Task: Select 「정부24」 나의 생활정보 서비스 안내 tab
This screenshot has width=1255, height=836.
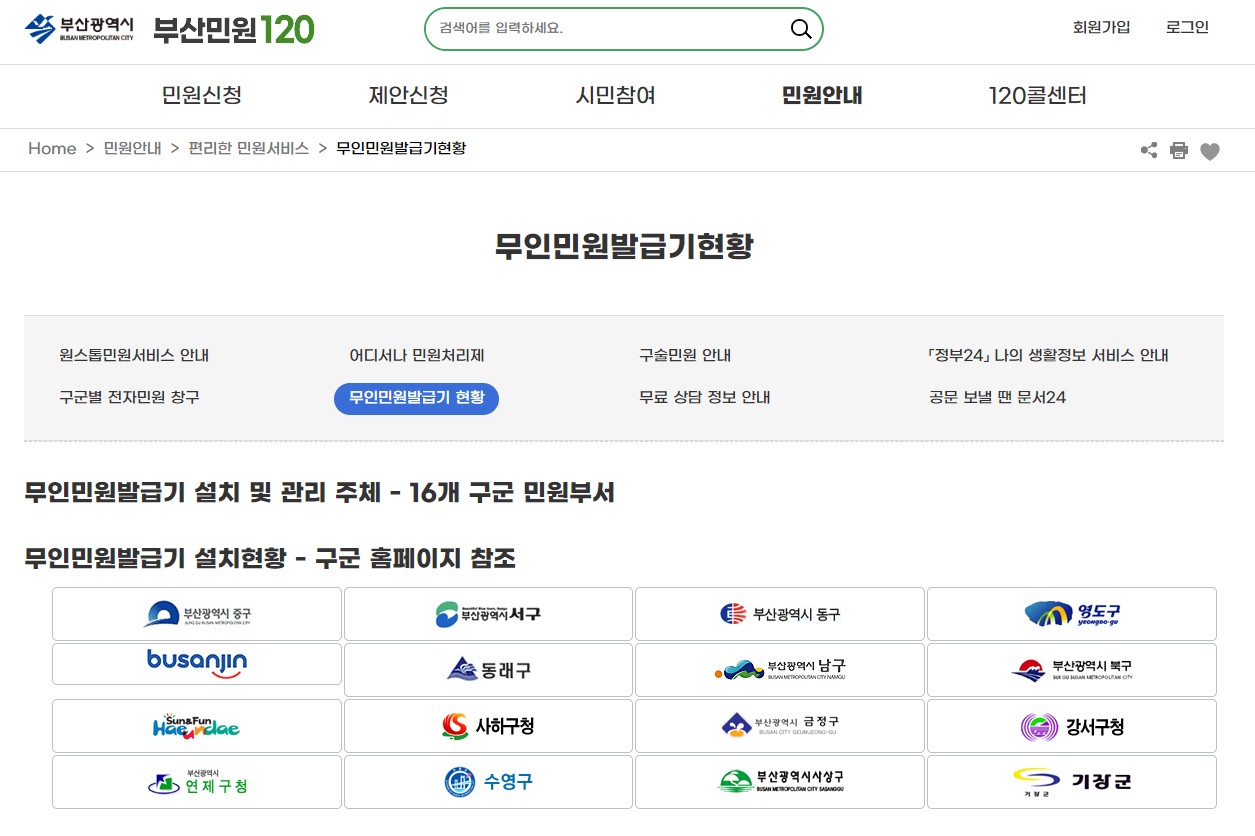Action: 1048,356
